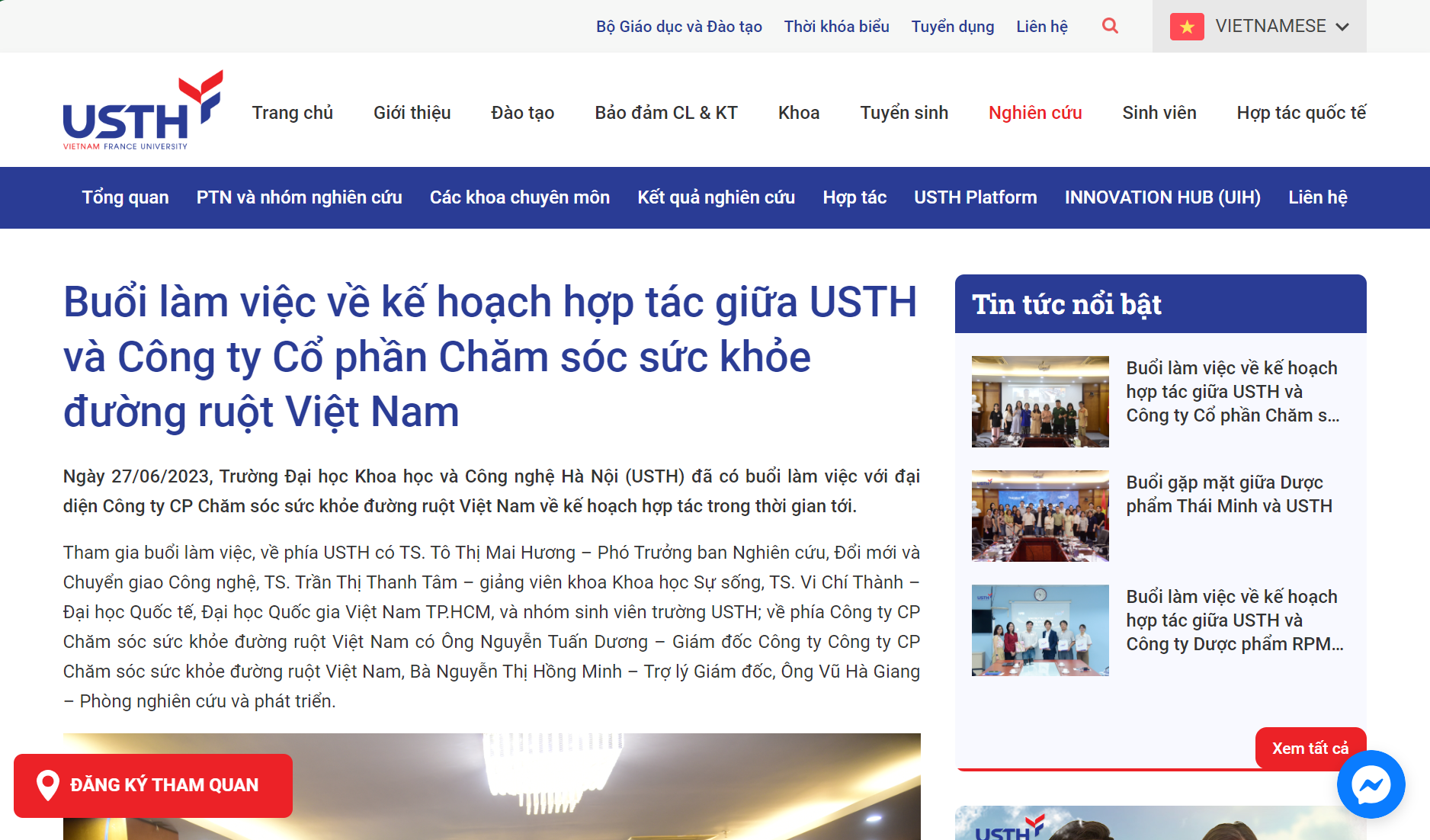Click the meeting room article photo
Image resolution: width=1430 pixels, height=840 pixels.
492,787
